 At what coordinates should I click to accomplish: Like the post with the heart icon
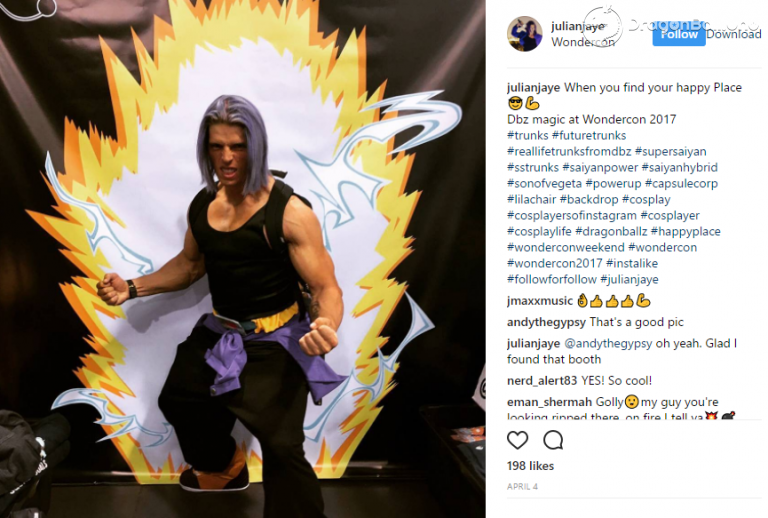[517, 440]
